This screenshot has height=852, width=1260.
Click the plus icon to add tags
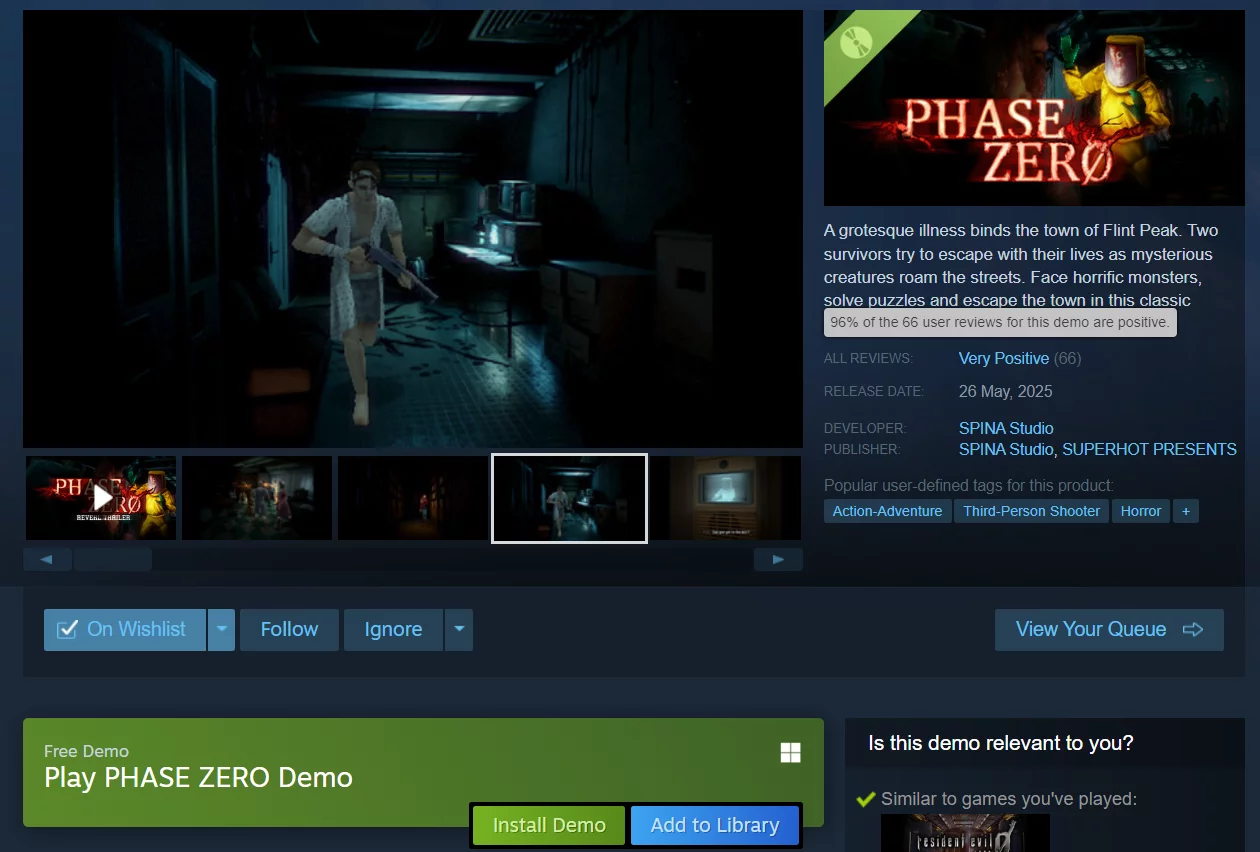coord(1185,511)
